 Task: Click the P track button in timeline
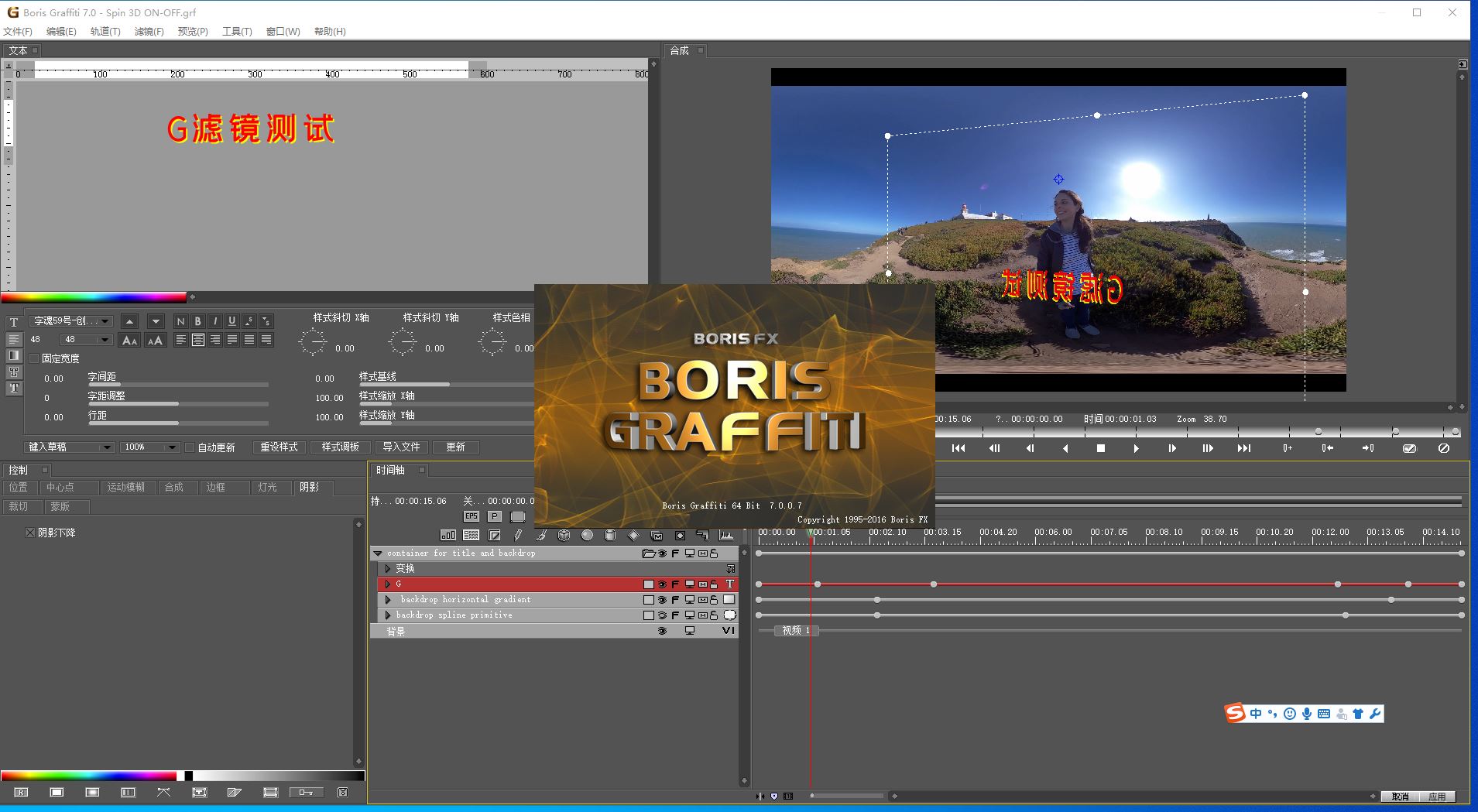[495, 516]
